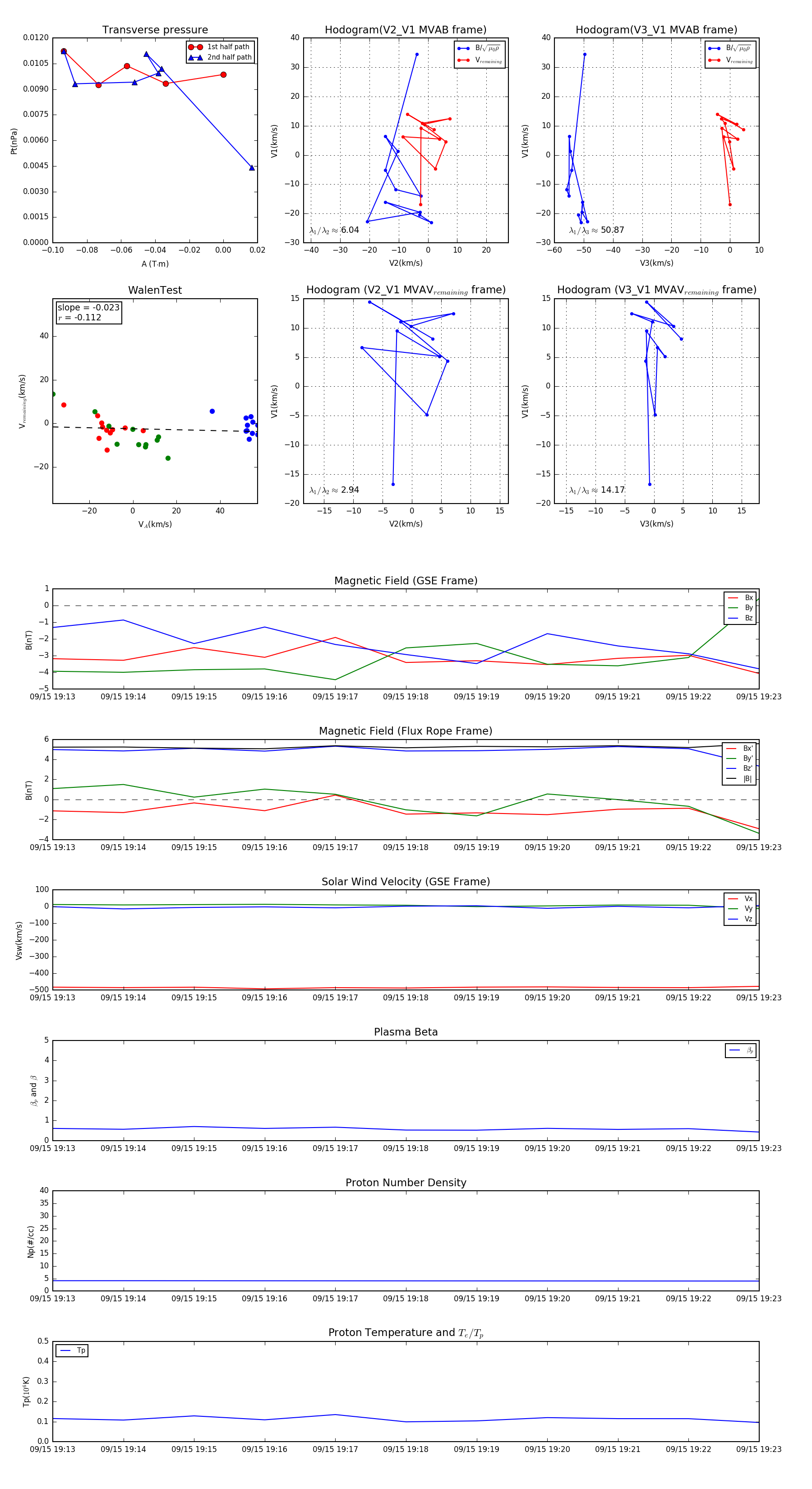Click the "Pt(nPa)" y-axis label
Screen dimensions: 812x1489
[14, 140]
